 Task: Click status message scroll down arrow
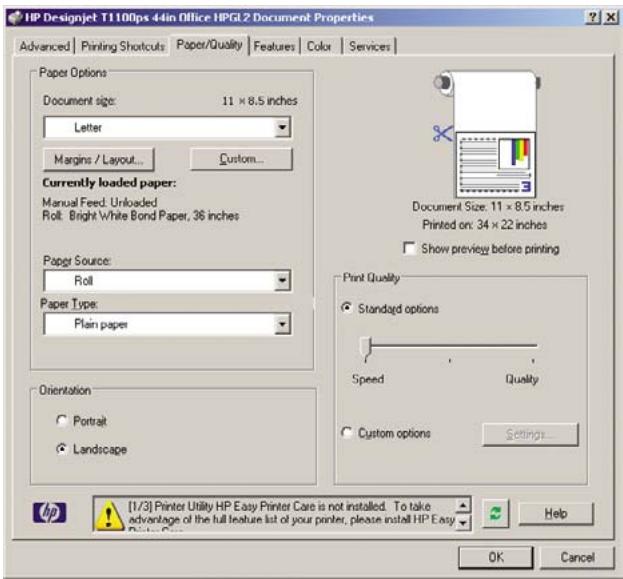click(462, 523)
